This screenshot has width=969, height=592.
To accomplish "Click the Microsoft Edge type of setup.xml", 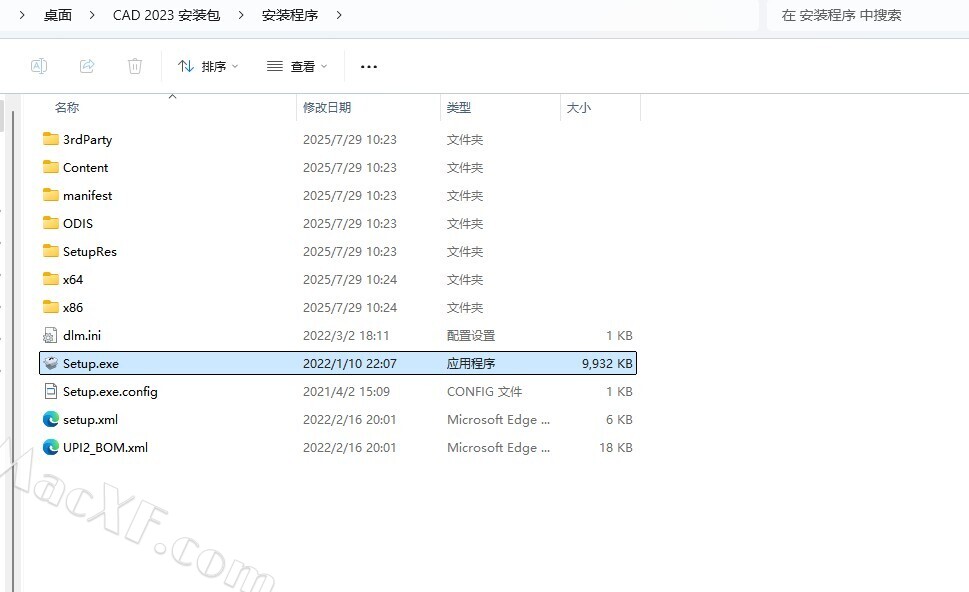I will [498, 420].
